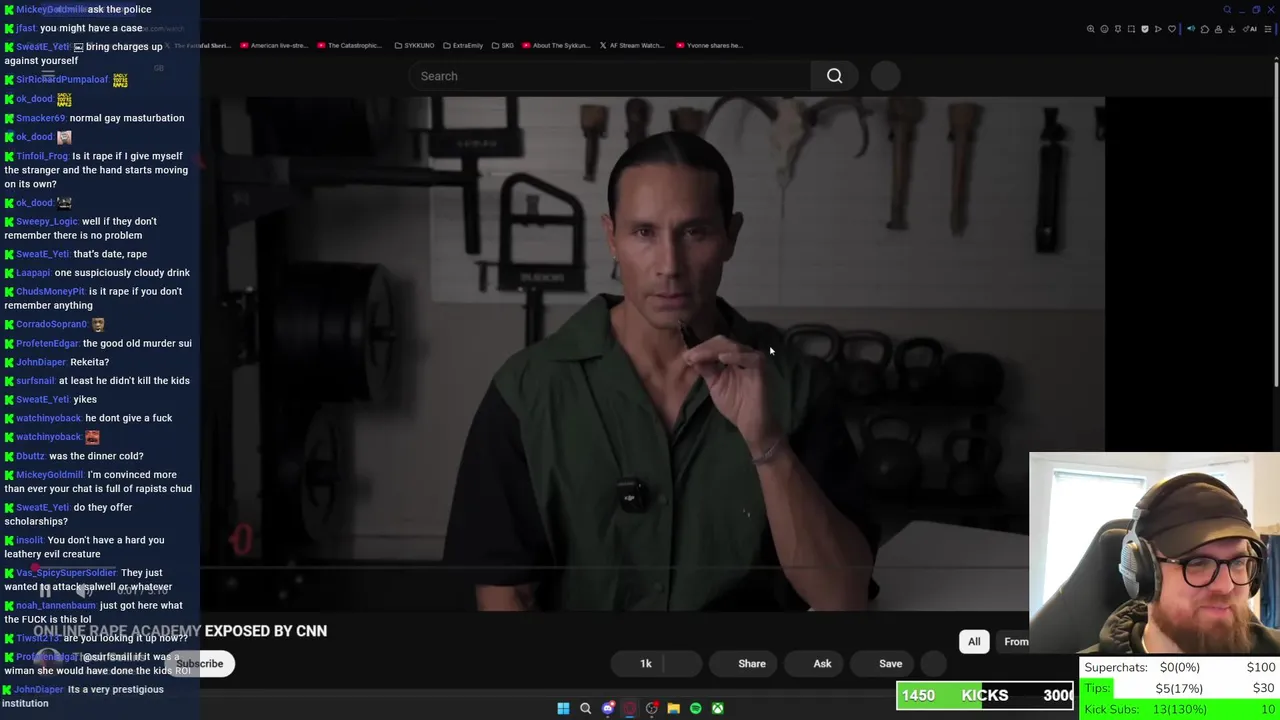The width and height of the screenshot is (1280, 720).
Task: Select the From filter chip
Action: point(1015,641)
